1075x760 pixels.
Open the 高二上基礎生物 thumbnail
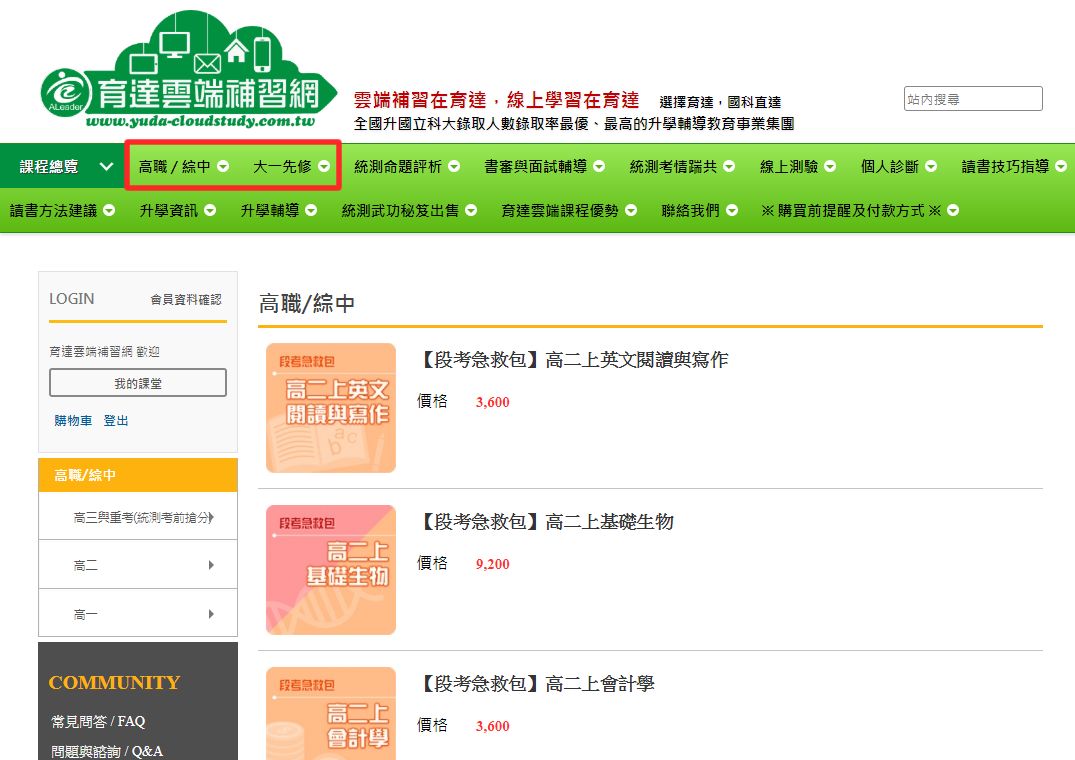point(331,570)
